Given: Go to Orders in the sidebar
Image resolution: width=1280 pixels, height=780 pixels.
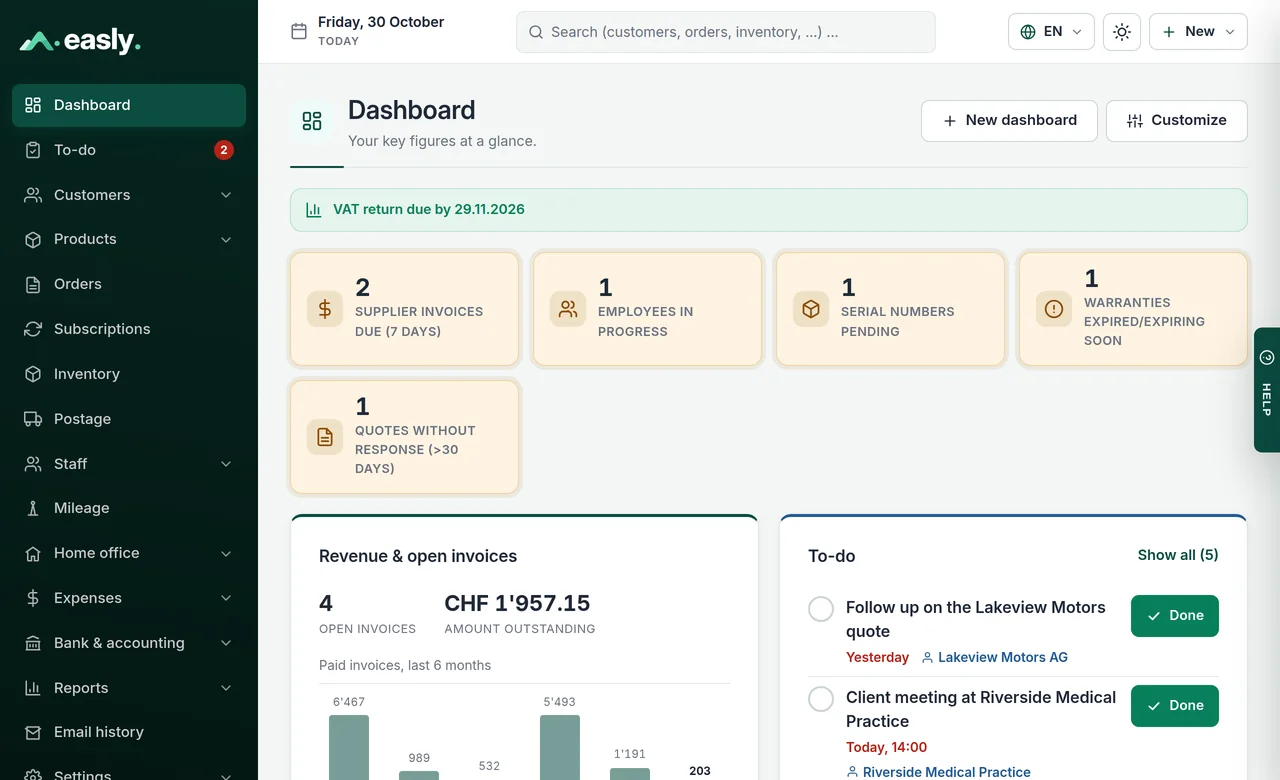Looking at the screenshot, I should coord(129,284).
